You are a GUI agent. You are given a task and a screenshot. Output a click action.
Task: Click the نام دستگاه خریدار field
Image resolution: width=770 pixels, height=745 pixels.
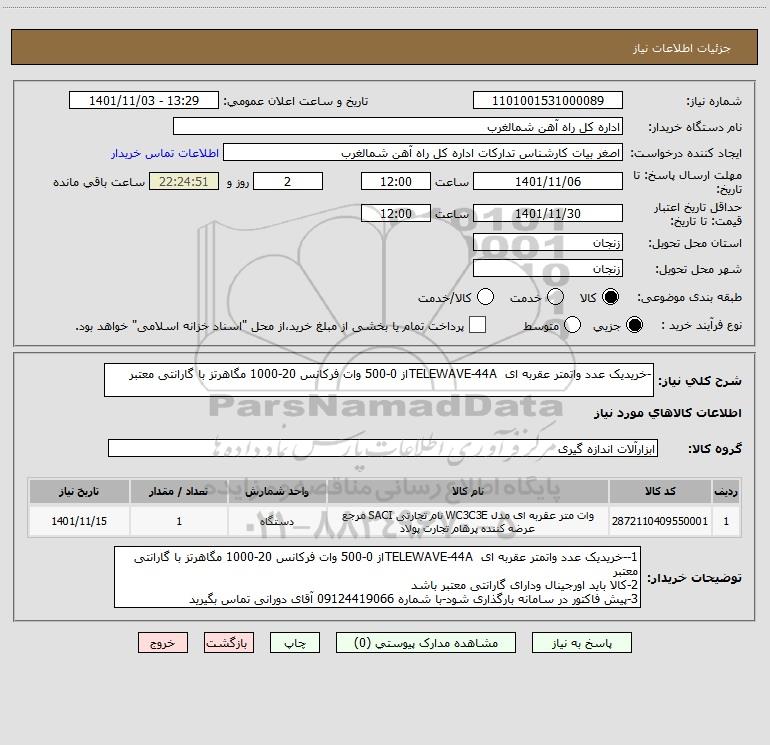click(398, 127)
